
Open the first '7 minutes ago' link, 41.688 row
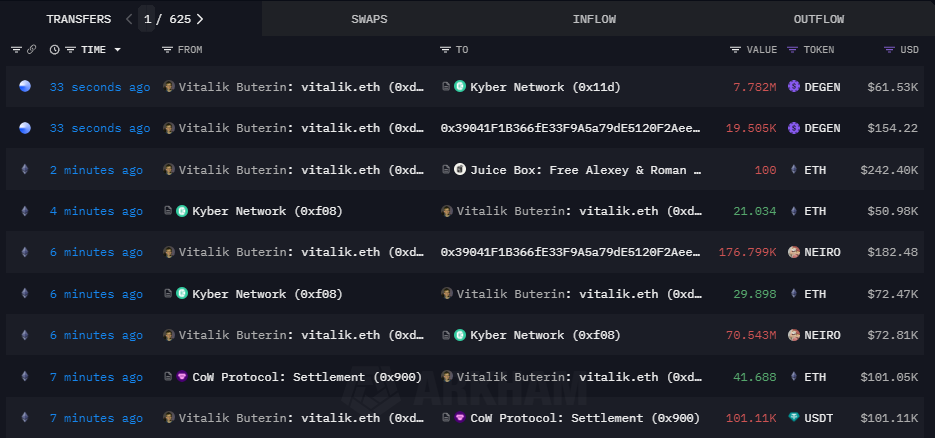(96, 377)
